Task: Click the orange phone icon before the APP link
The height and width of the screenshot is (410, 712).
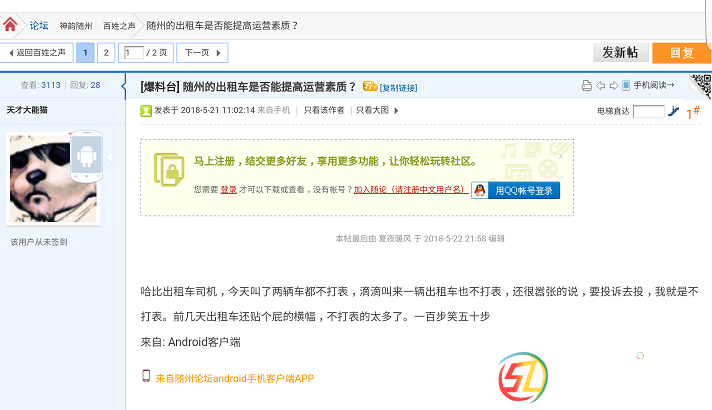Action: coord(146,377)
